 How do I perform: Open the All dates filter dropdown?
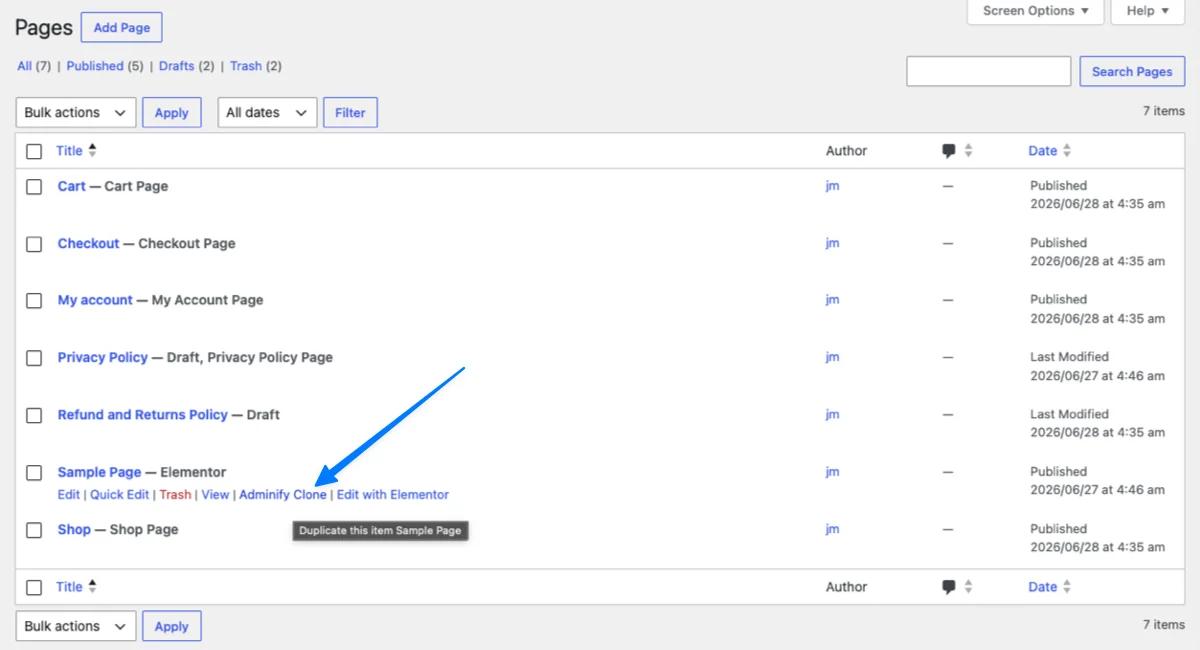(x=267, y=113)
